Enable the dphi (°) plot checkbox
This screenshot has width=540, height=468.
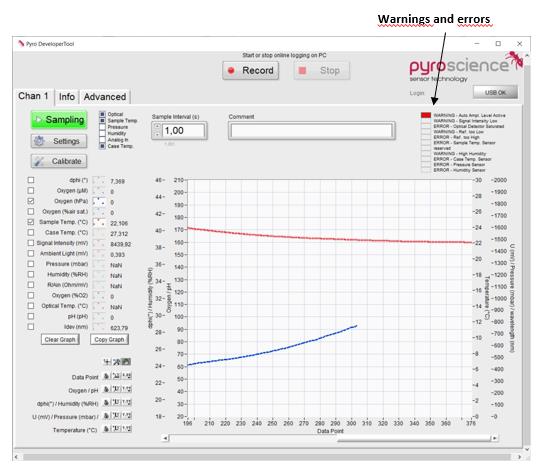(x=31, y=180)
